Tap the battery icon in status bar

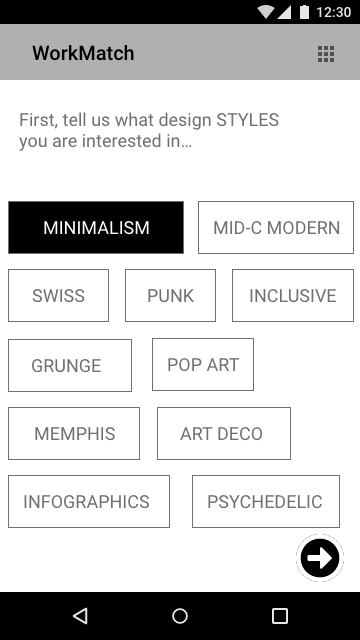tap(304, 12)
